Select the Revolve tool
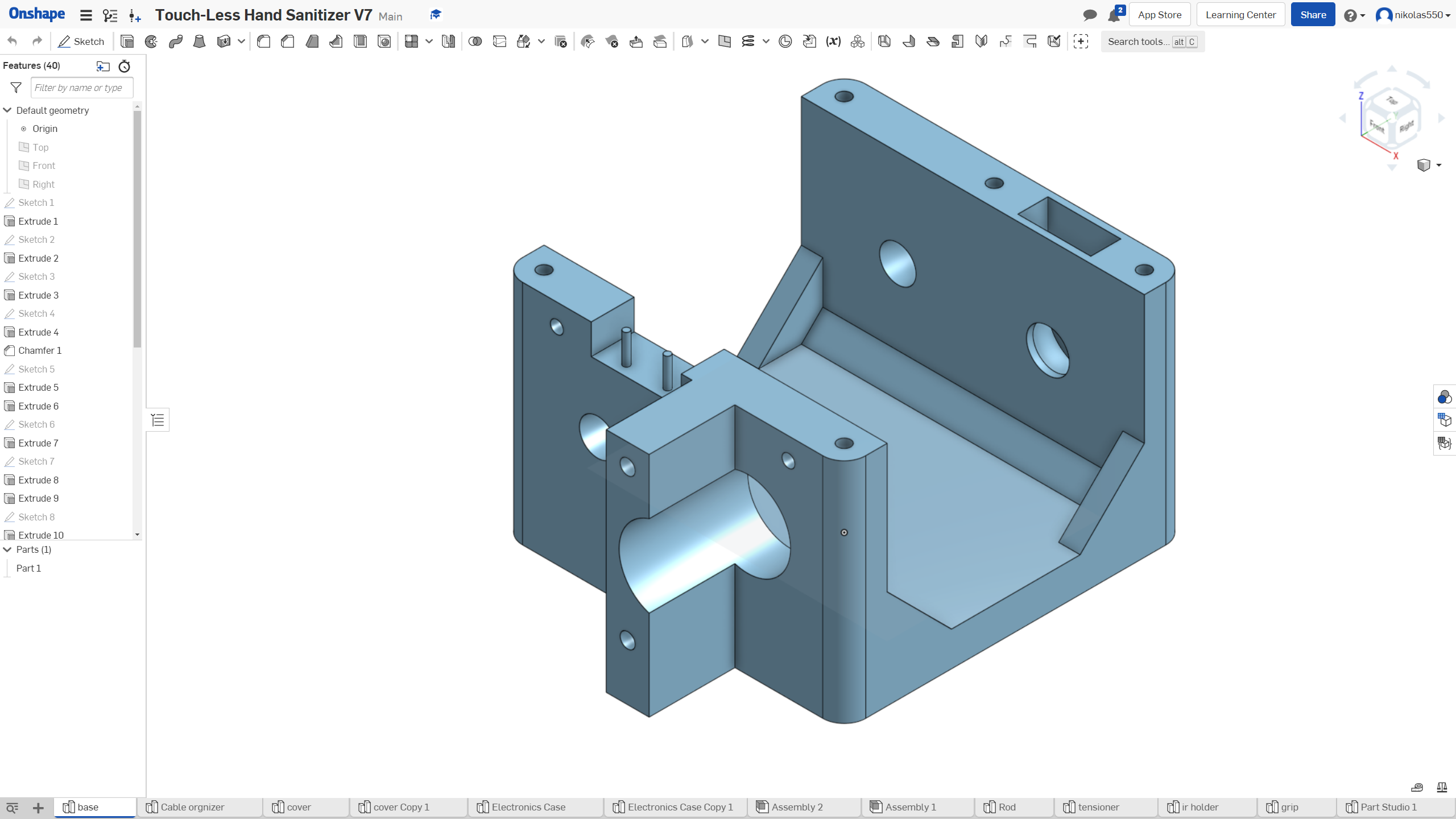The width and height of the screenshot is (1456, 819). [x=151, y=41]
